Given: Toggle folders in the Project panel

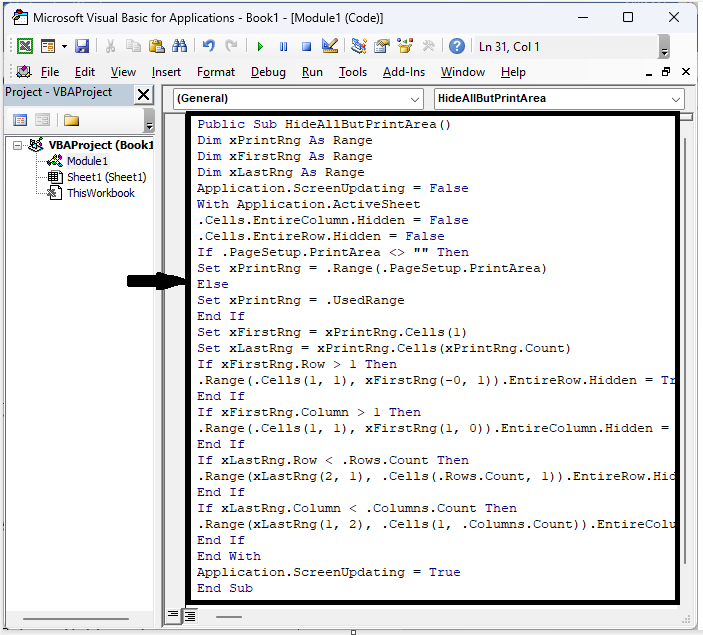Looking at the screenshot, I should (x=71, y=120).
